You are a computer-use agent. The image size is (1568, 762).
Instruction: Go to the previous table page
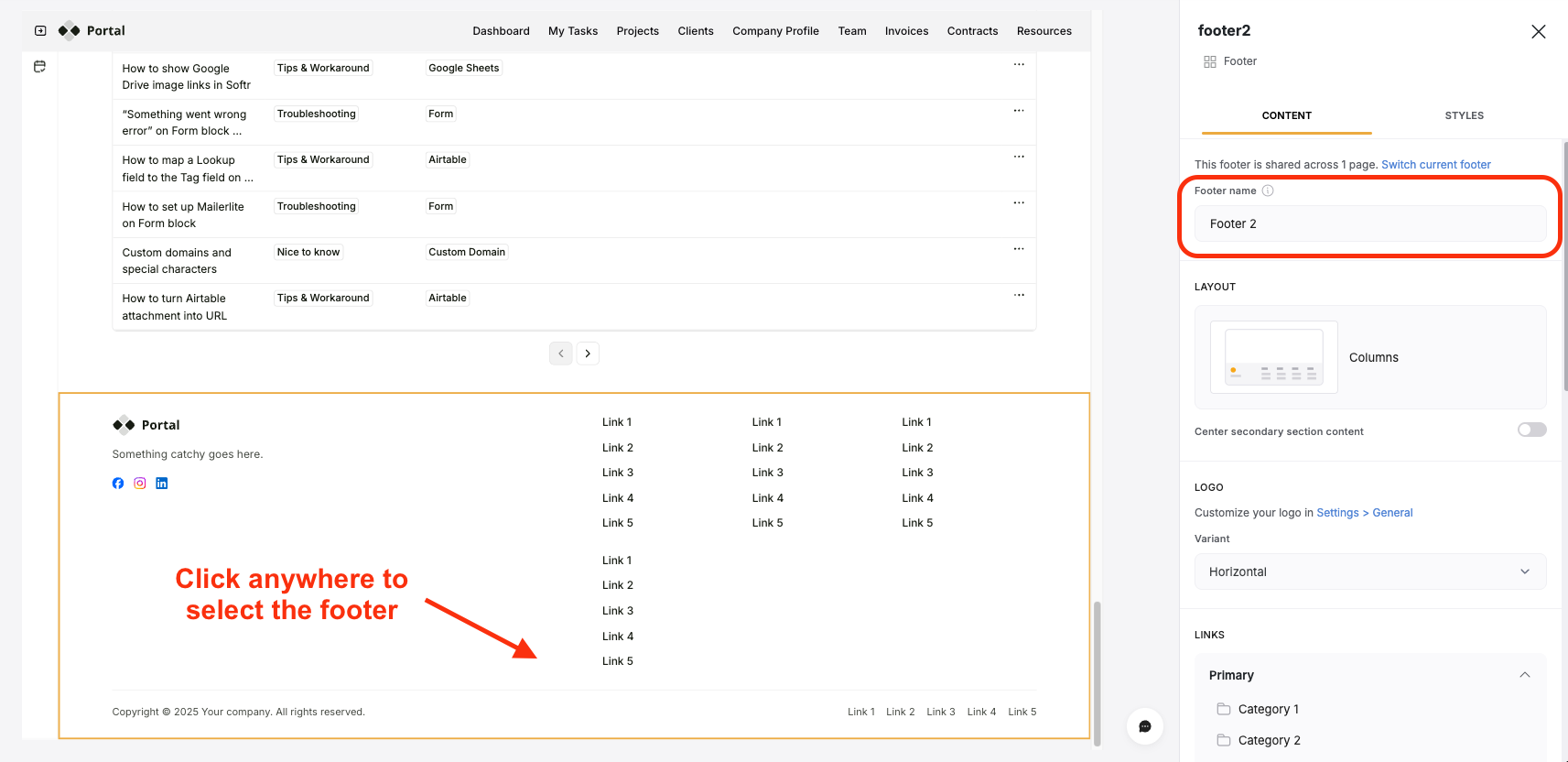click(x=561, y=354)
